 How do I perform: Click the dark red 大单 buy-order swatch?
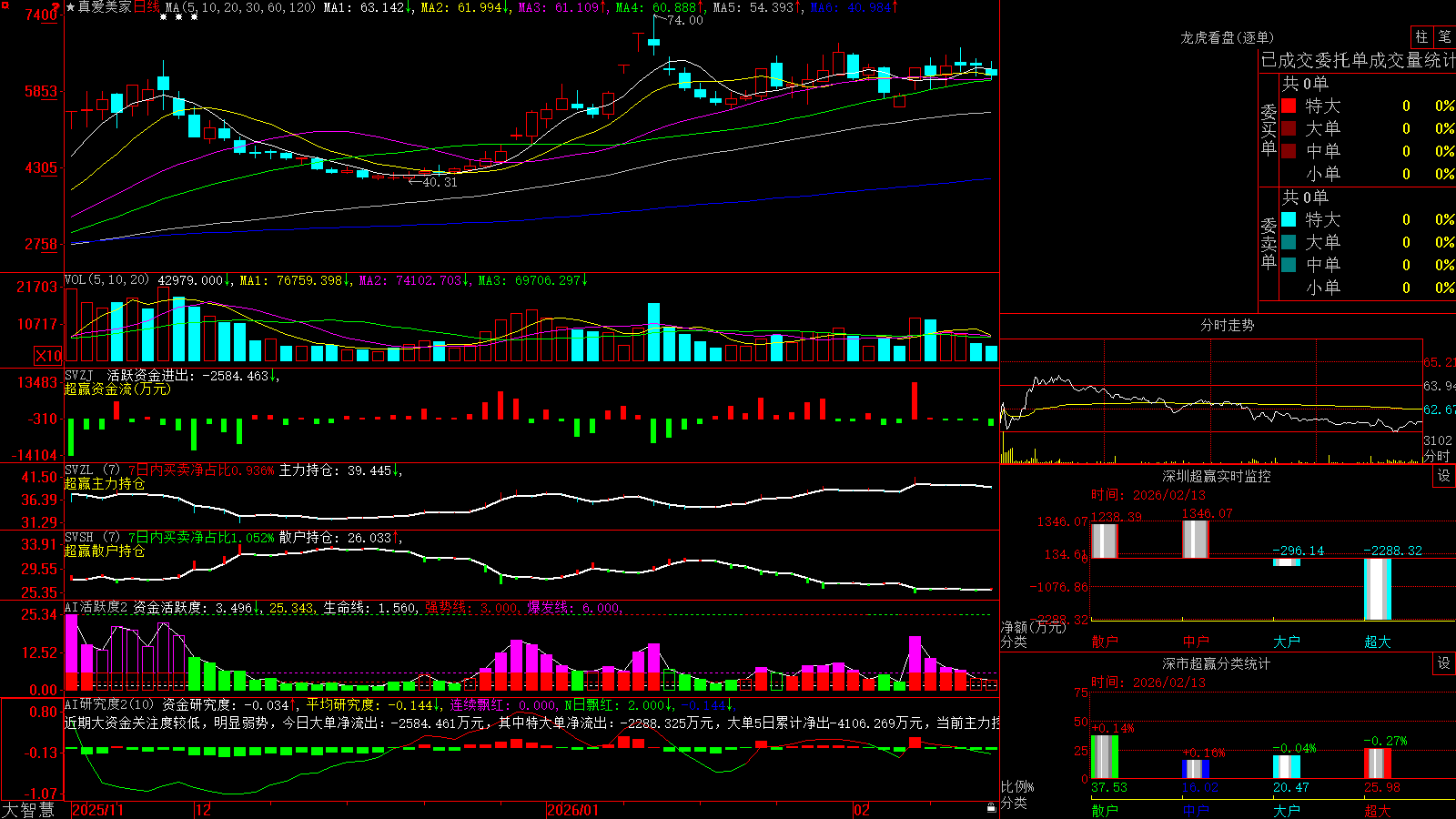(x=1289, y=128)
